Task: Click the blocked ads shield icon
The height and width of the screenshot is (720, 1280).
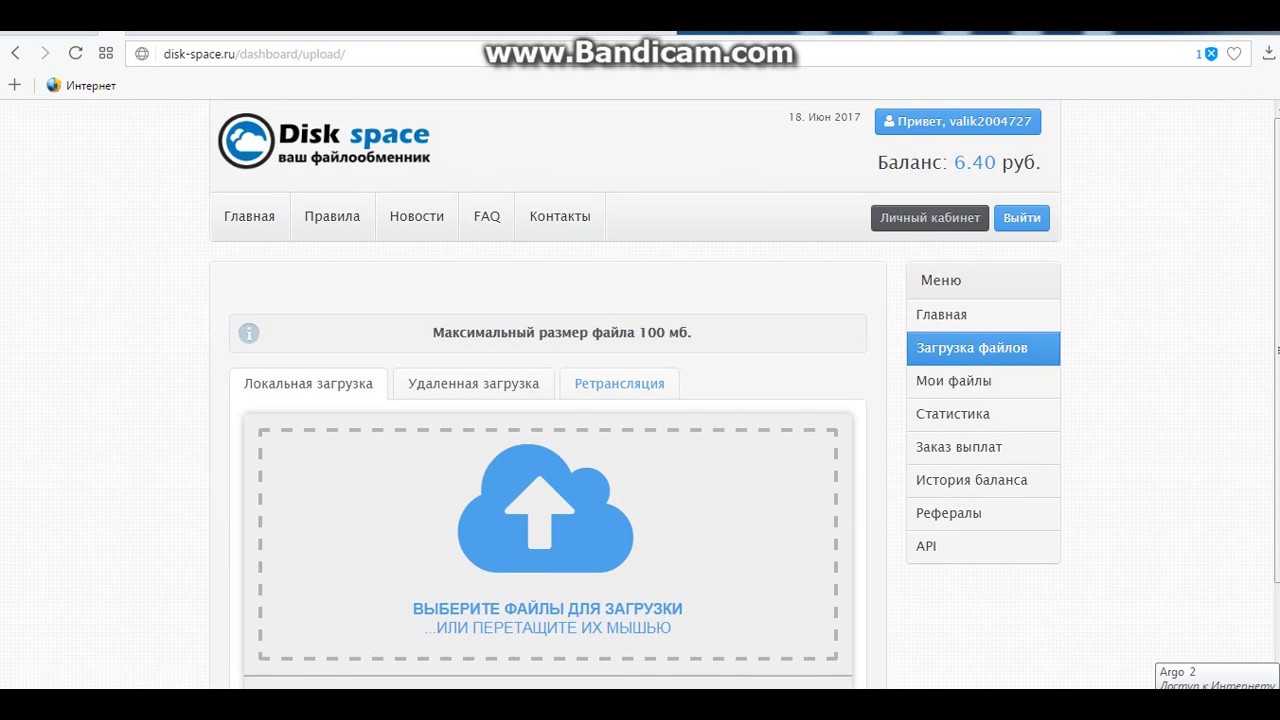Action: [x=1211, y=54]
